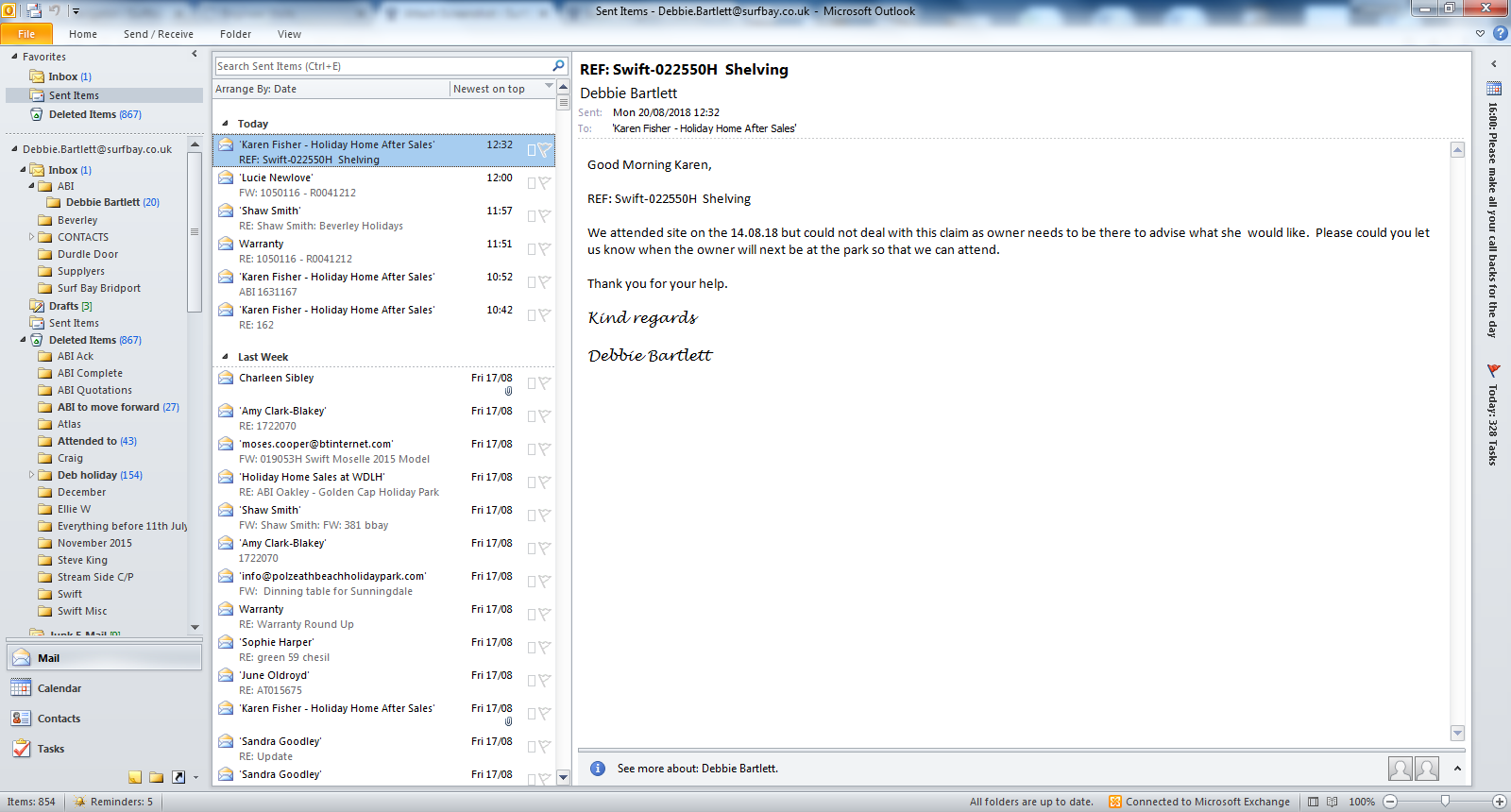Click the search magnifier icon
1511x812 pixels.
coord(558,66)
